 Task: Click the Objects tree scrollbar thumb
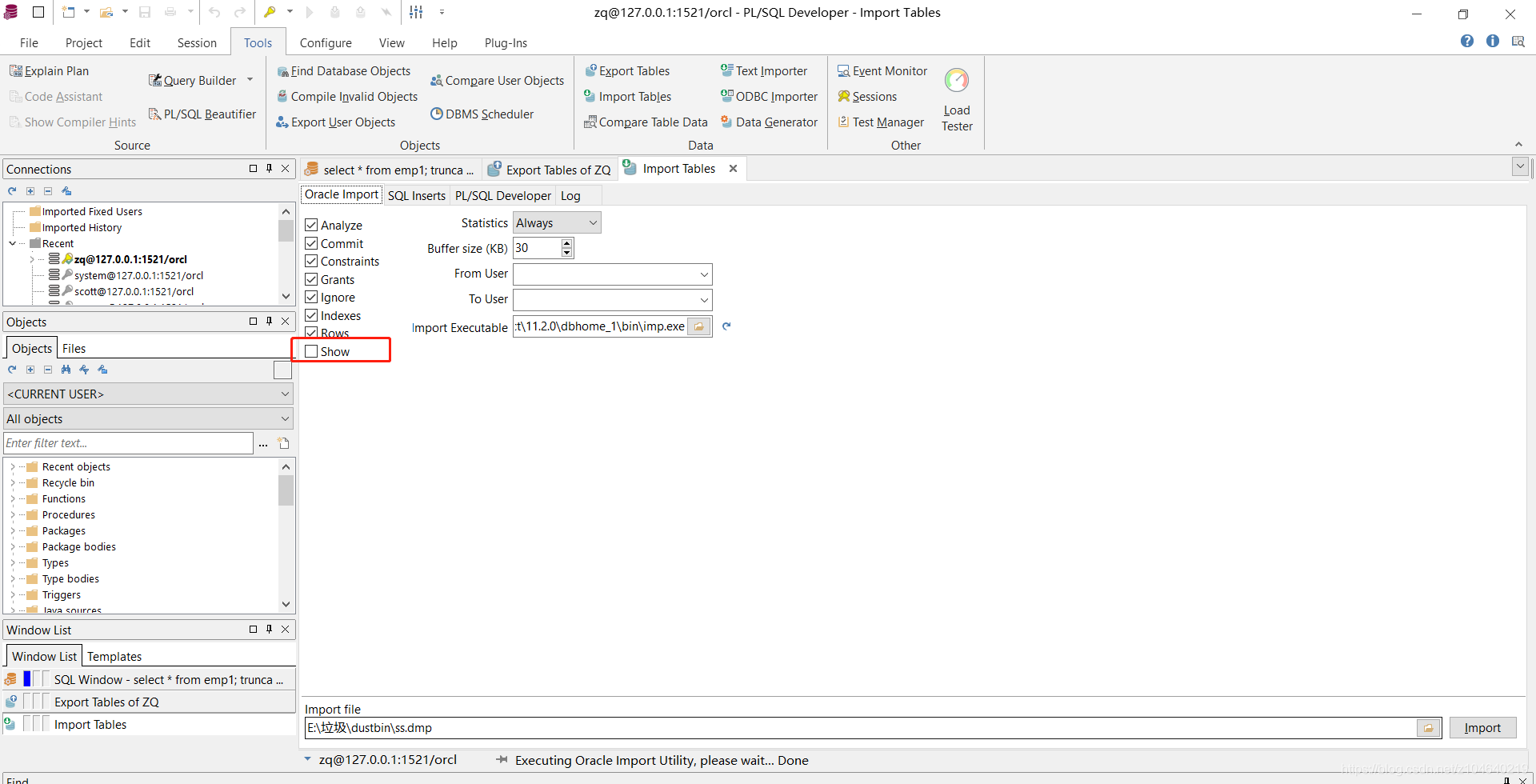(x=286, y=490)
